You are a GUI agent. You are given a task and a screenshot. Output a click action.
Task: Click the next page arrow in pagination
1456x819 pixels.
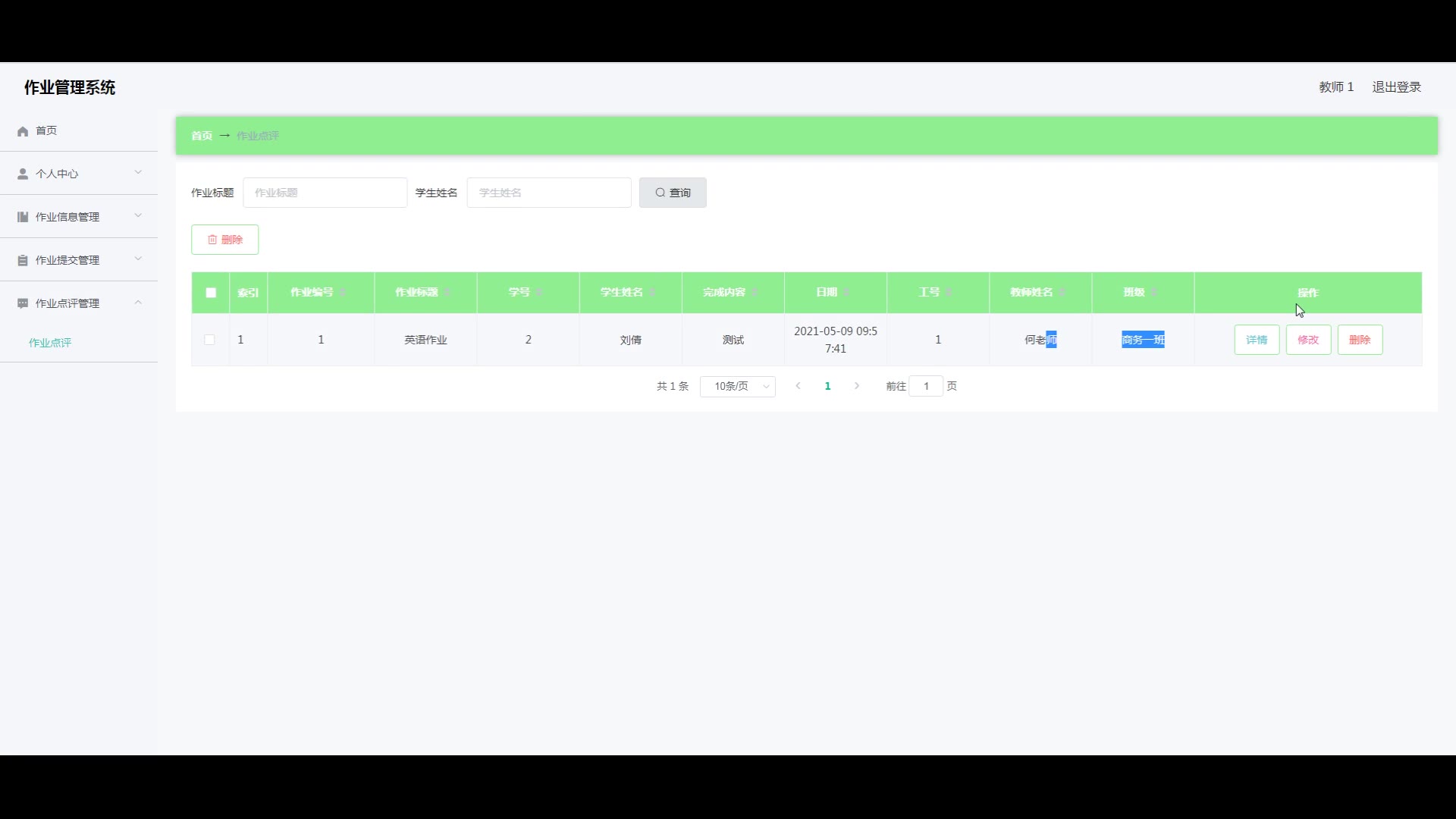[857, 386]
